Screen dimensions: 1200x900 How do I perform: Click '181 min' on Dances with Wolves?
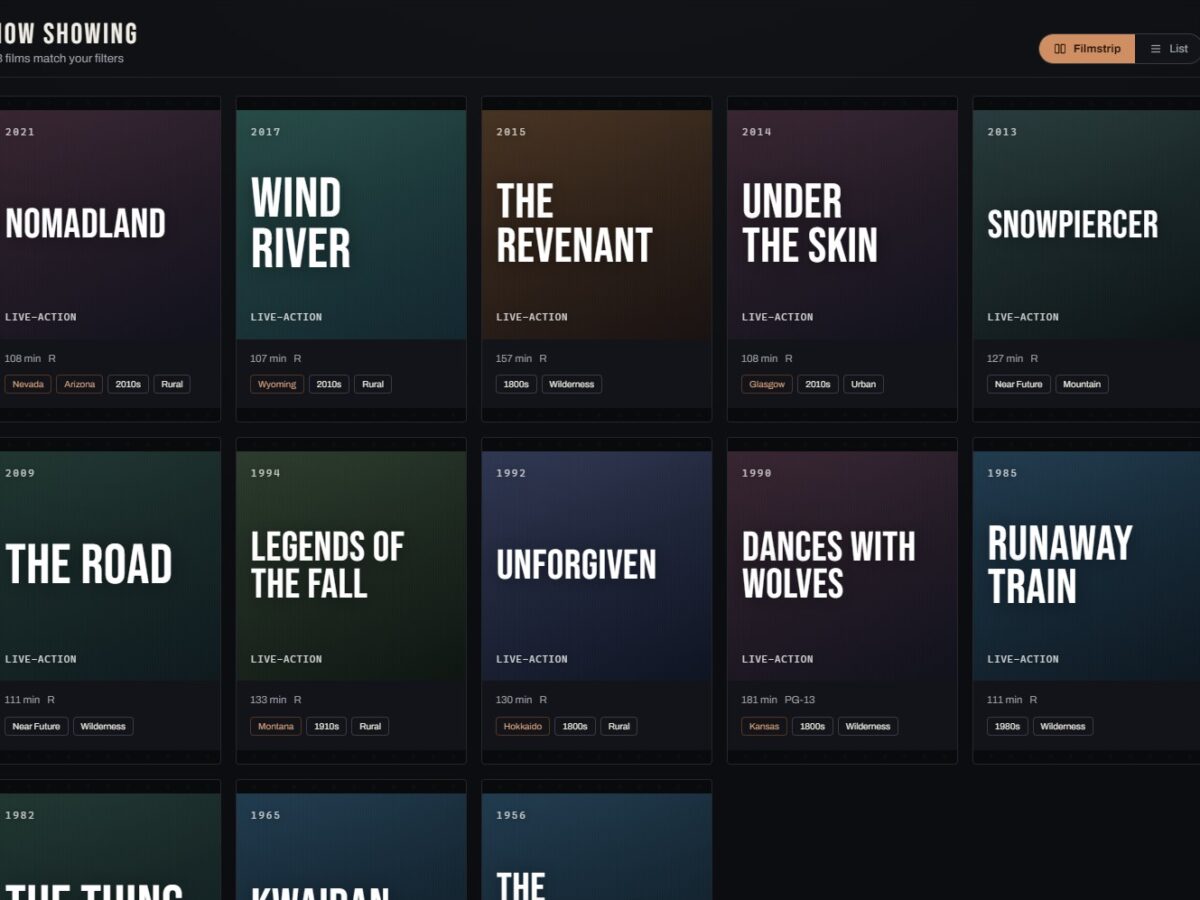point(760,700)
